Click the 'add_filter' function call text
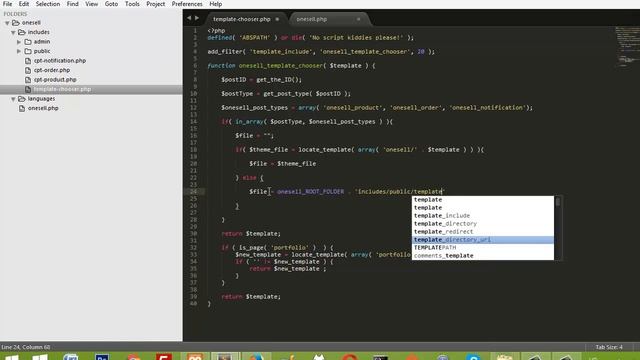This screenshot has width=640, height=360. (225, 51)
